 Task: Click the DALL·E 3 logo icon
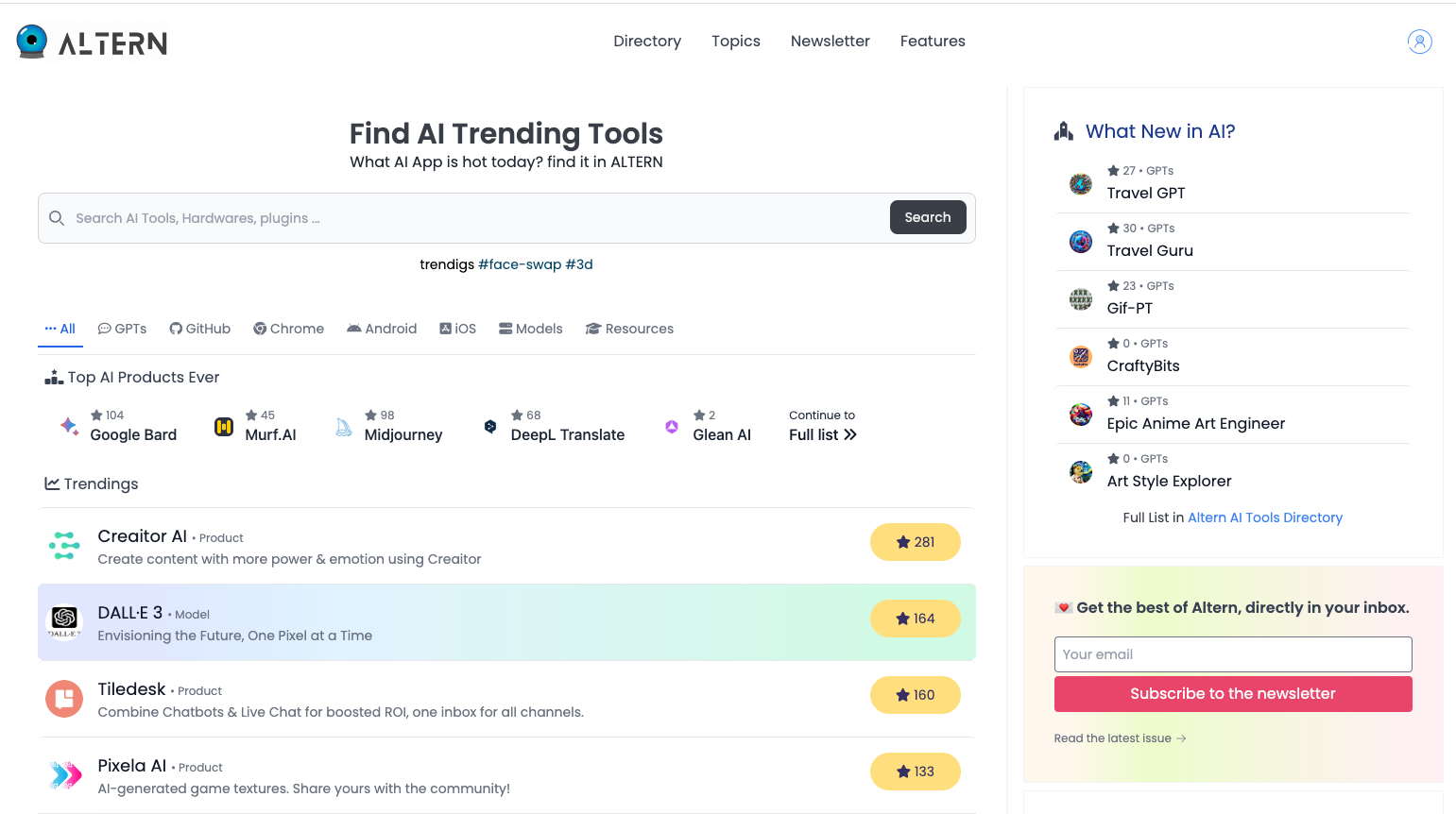(64, 622)
